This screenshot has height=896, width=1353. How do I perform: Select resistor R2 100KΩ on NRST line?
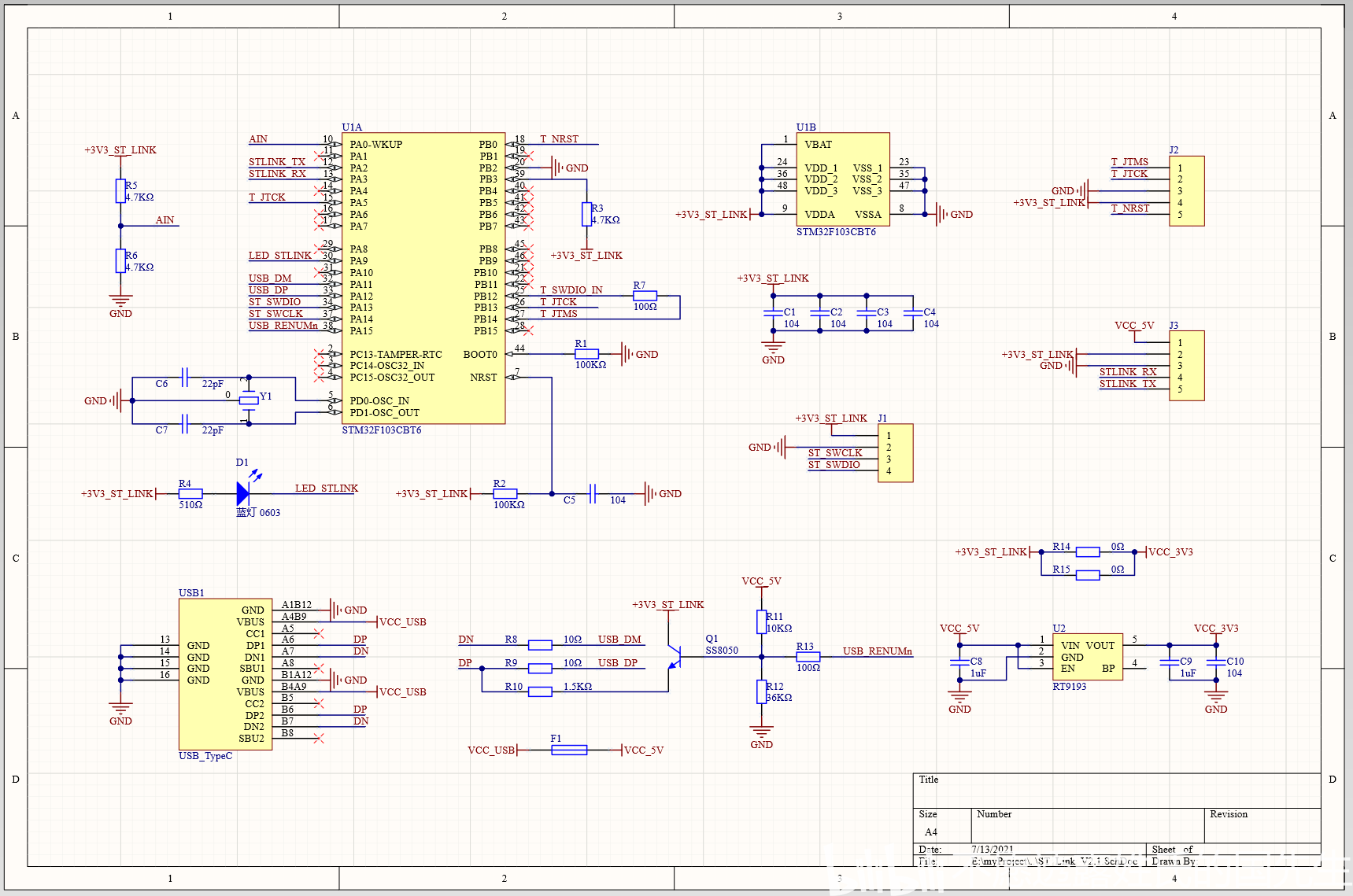505,493
